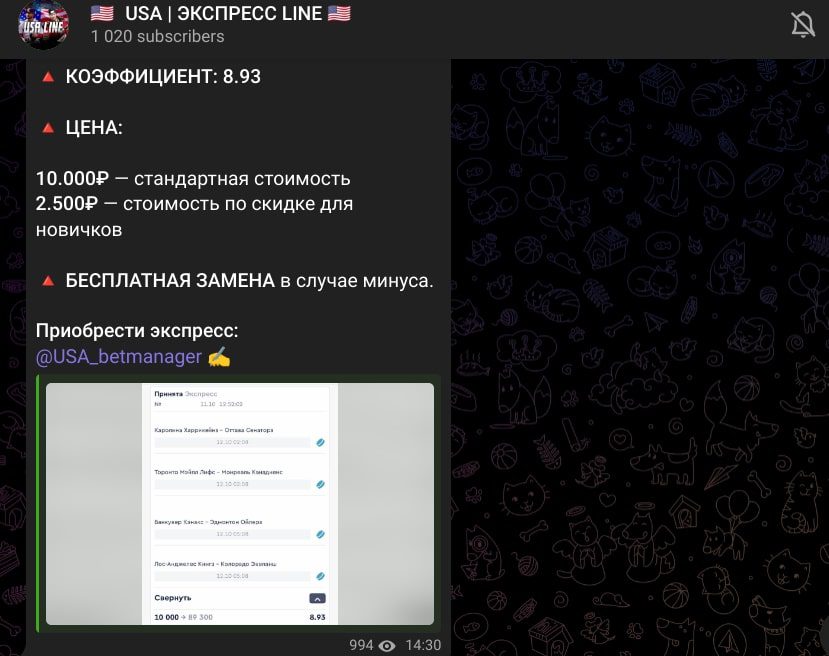This screenshot has height=656, width=829.
Task: Click the red triangle beside ЦЕНА
Action: tap(46, 126)
